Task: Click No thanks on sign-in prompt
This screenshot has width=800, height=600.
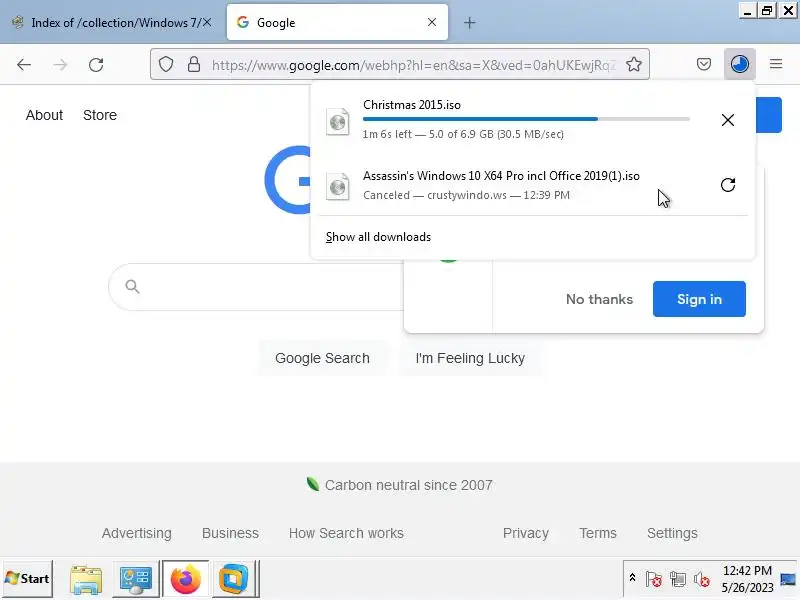Action: click(599, 299)
